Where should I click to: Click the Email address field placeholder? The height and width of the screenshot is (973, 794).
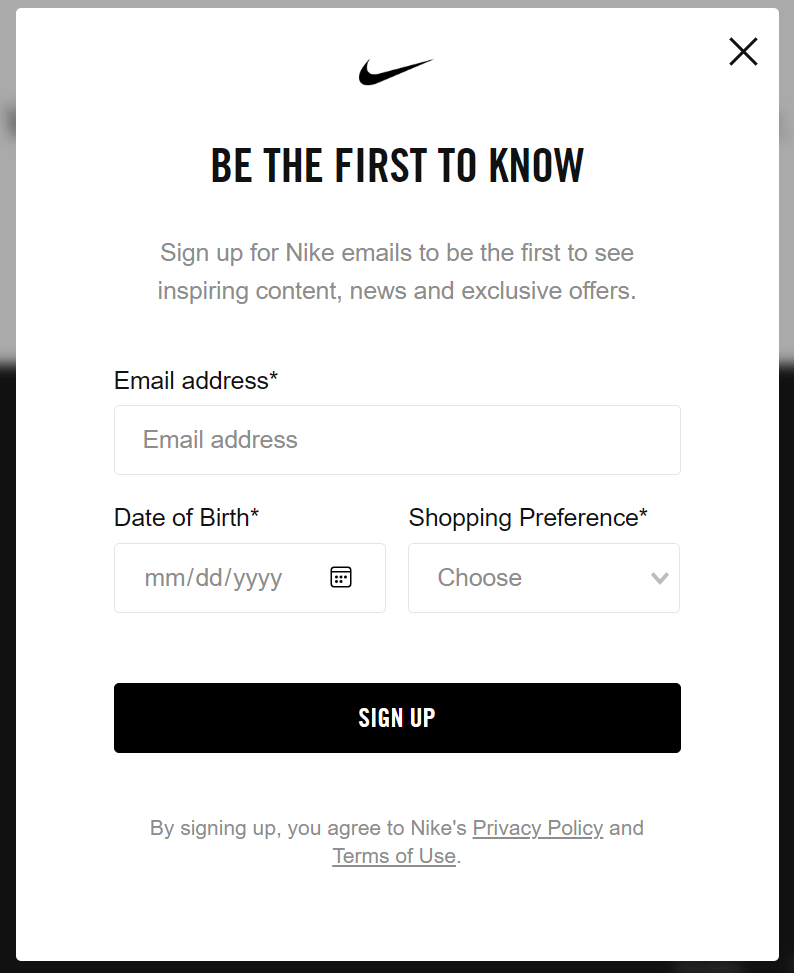(x=221, y=440)
